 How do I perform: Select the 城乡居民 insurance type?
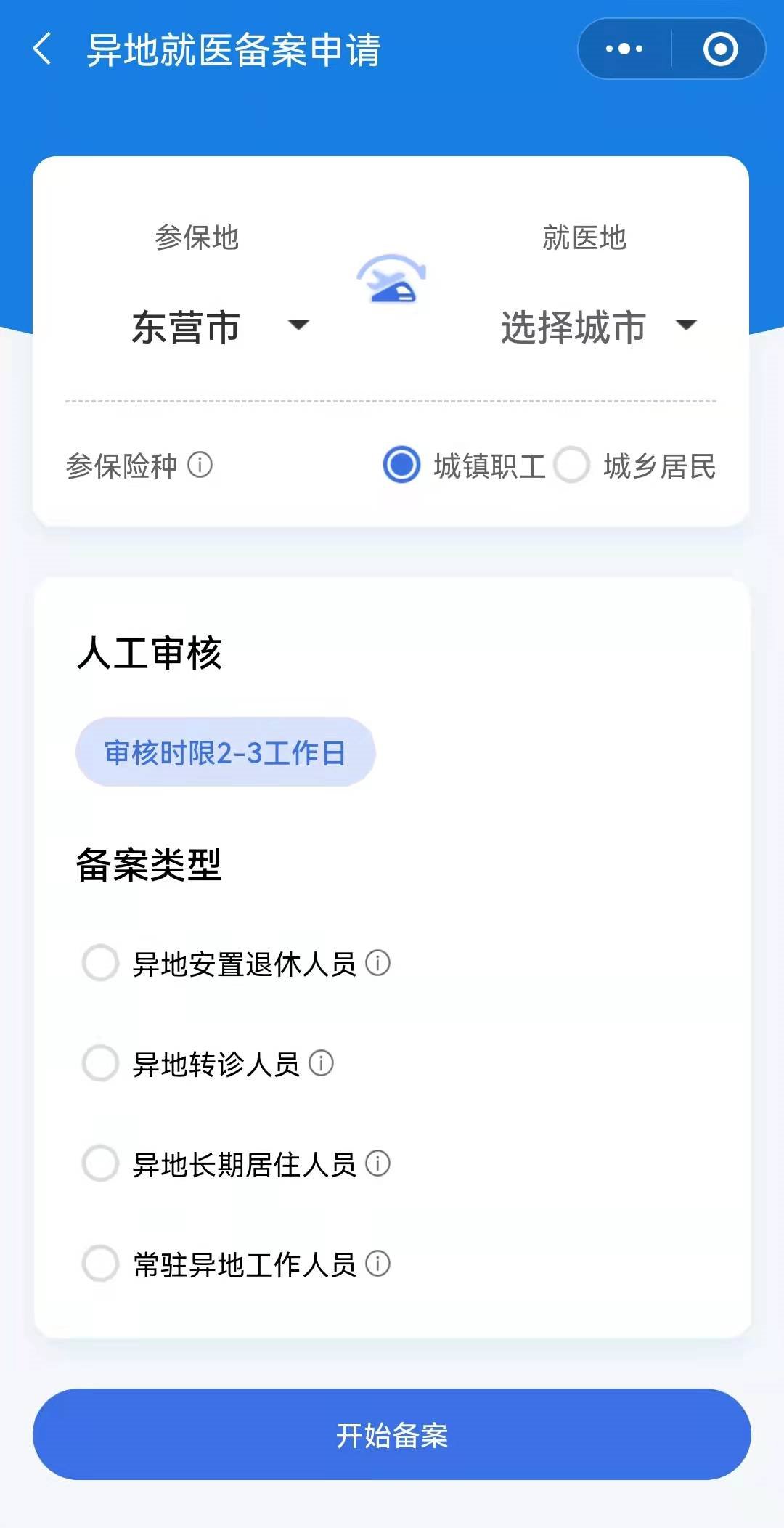click(x=572, y=465)
